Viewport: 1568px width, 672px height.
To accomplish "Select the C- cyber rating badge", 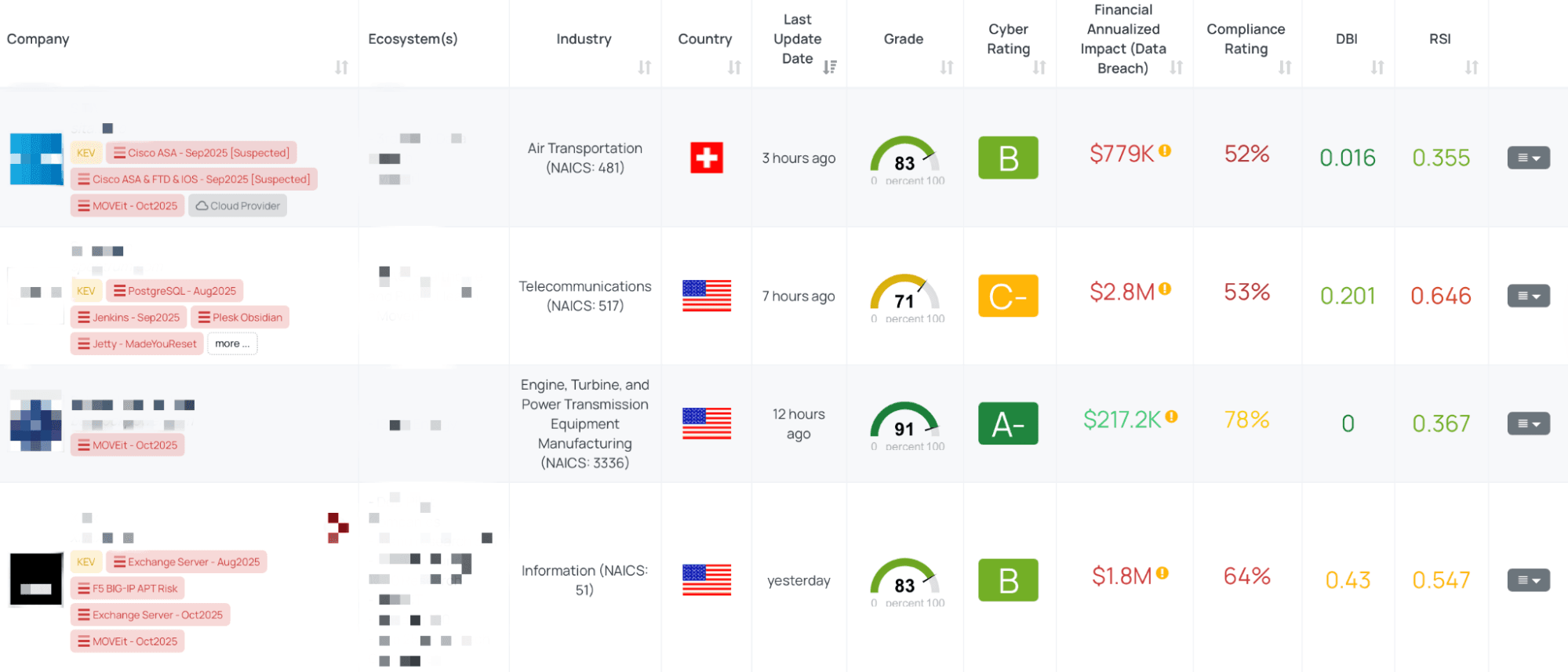I will point(1008,296).
